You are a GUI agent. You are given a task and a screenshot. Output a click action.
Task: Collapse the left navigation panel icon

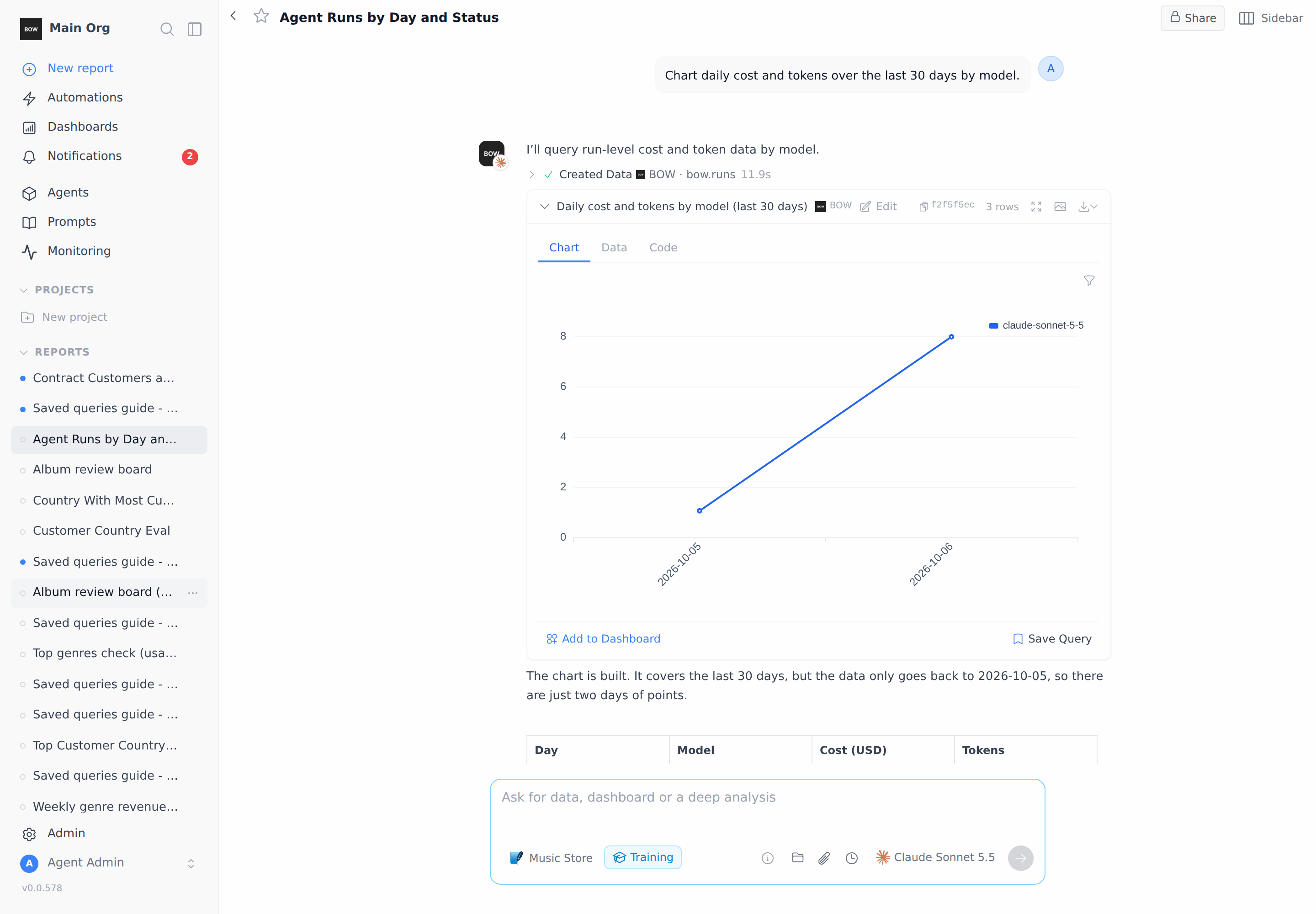tap(195, 29)
